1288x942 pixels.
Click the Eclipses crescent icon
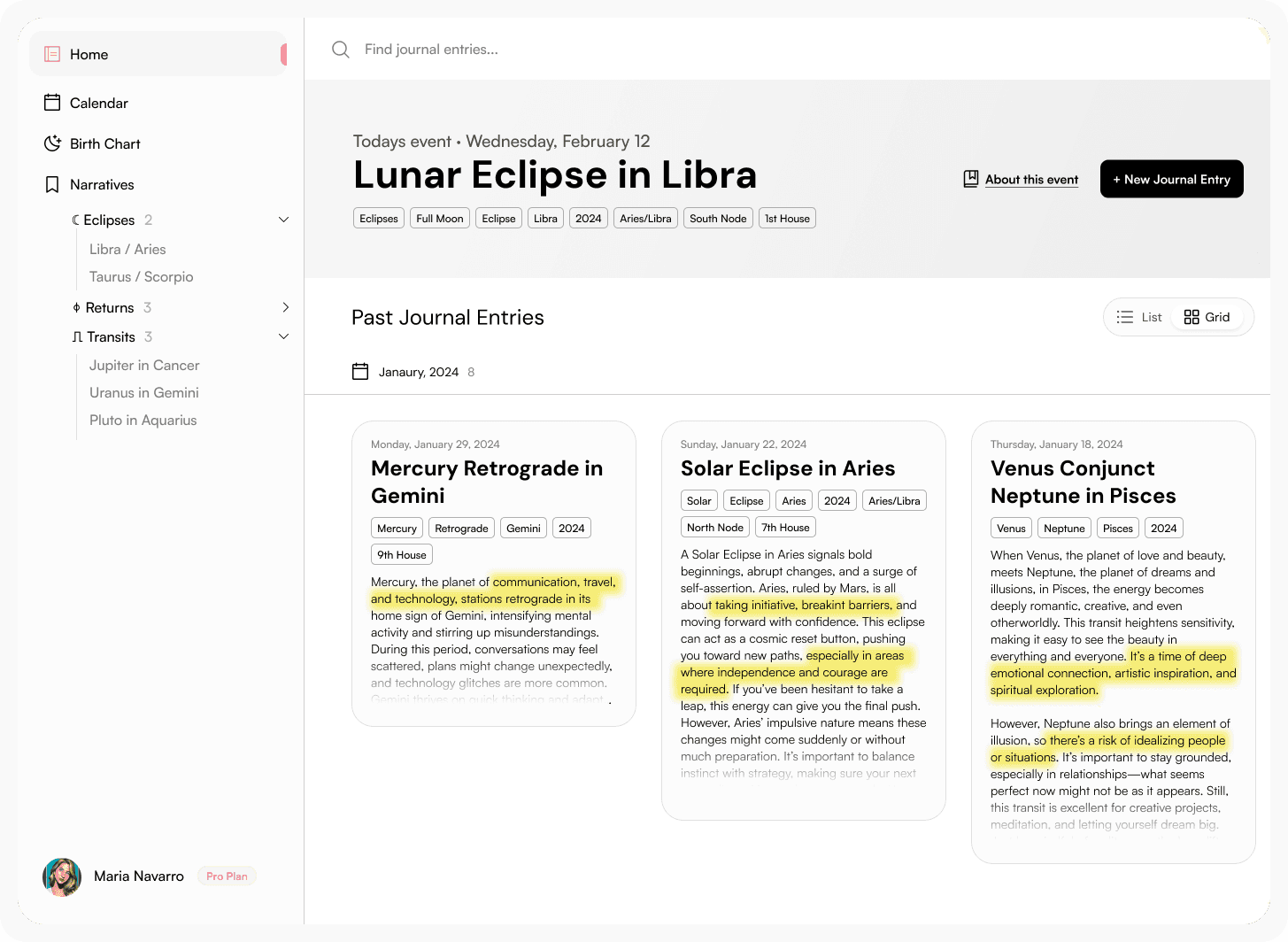76,220
